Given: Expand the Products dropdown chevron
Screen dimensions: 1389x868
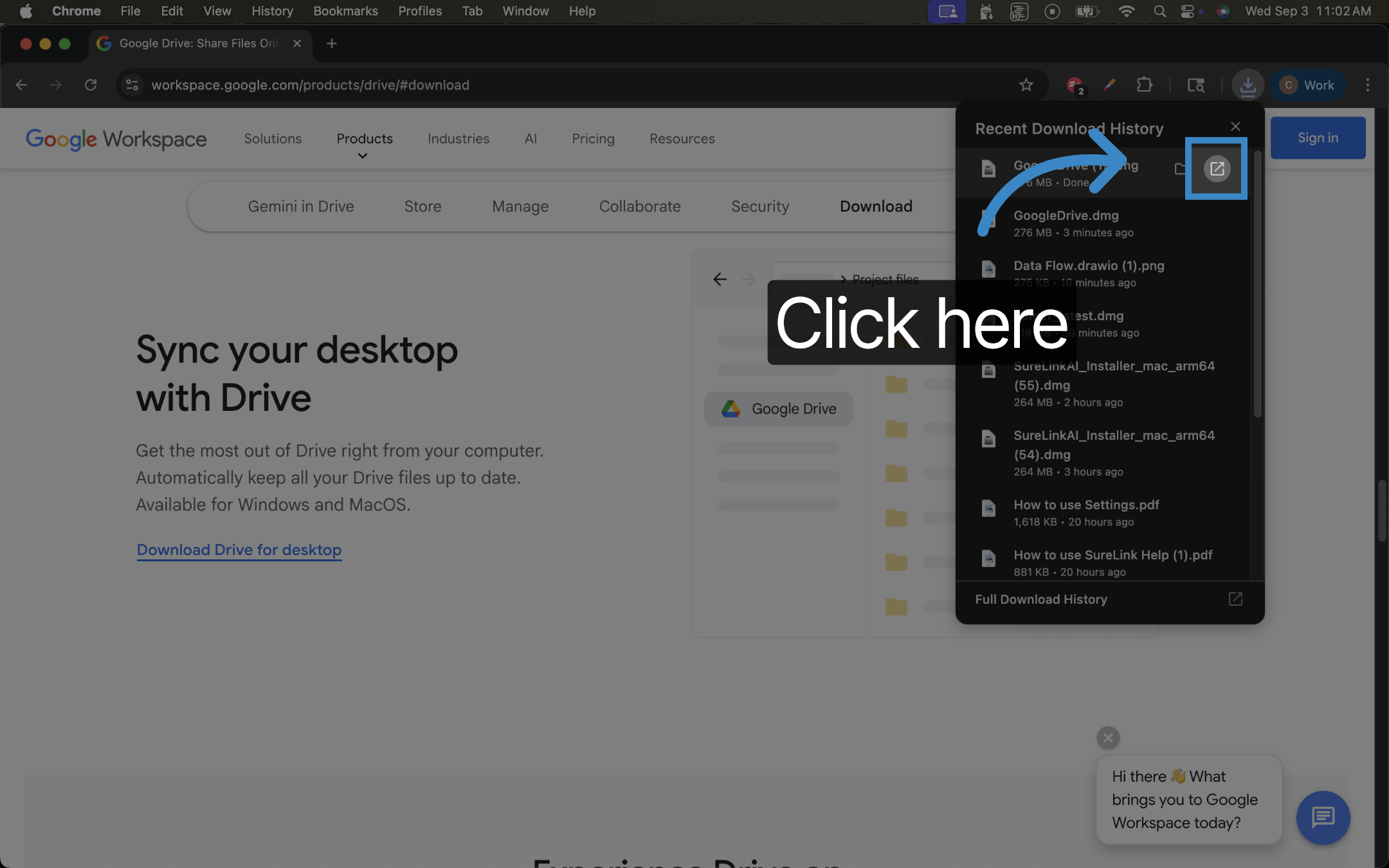Looking at the screenshot, I should coord(363,156).
